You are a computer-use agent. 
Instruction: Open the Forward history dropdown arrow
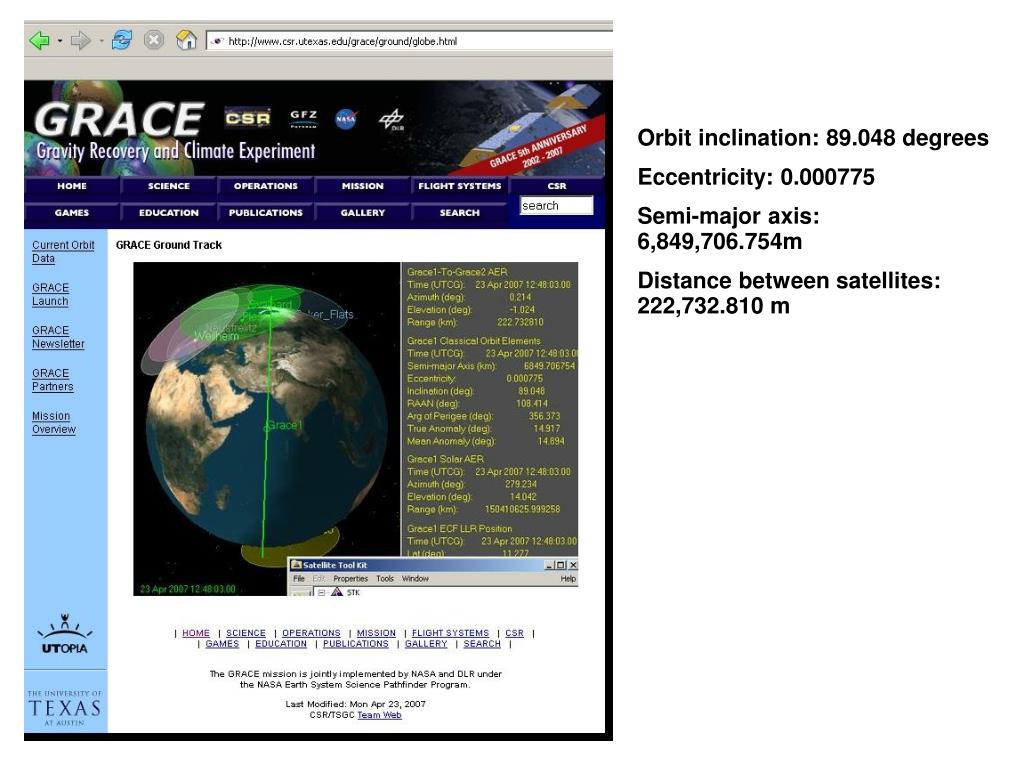coord(101,41)
